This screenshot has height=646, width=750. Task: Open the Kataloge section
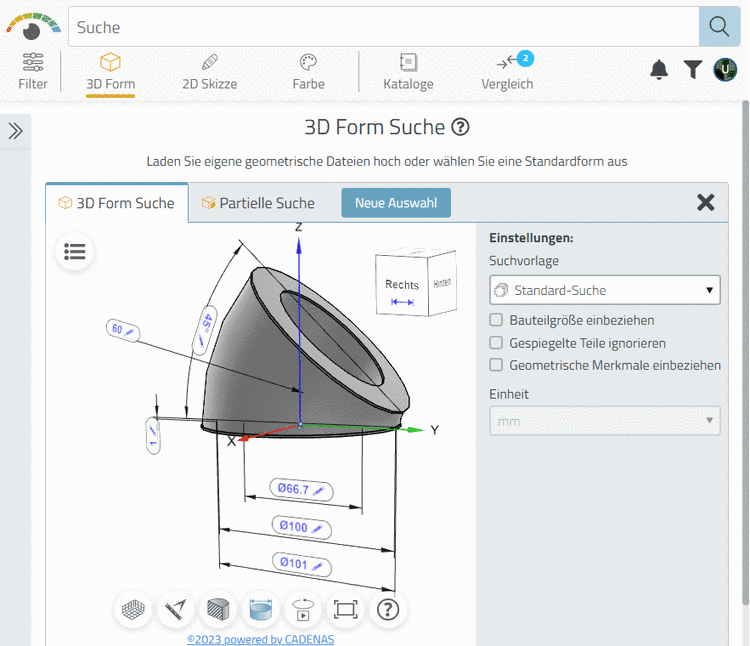(408, 72)
